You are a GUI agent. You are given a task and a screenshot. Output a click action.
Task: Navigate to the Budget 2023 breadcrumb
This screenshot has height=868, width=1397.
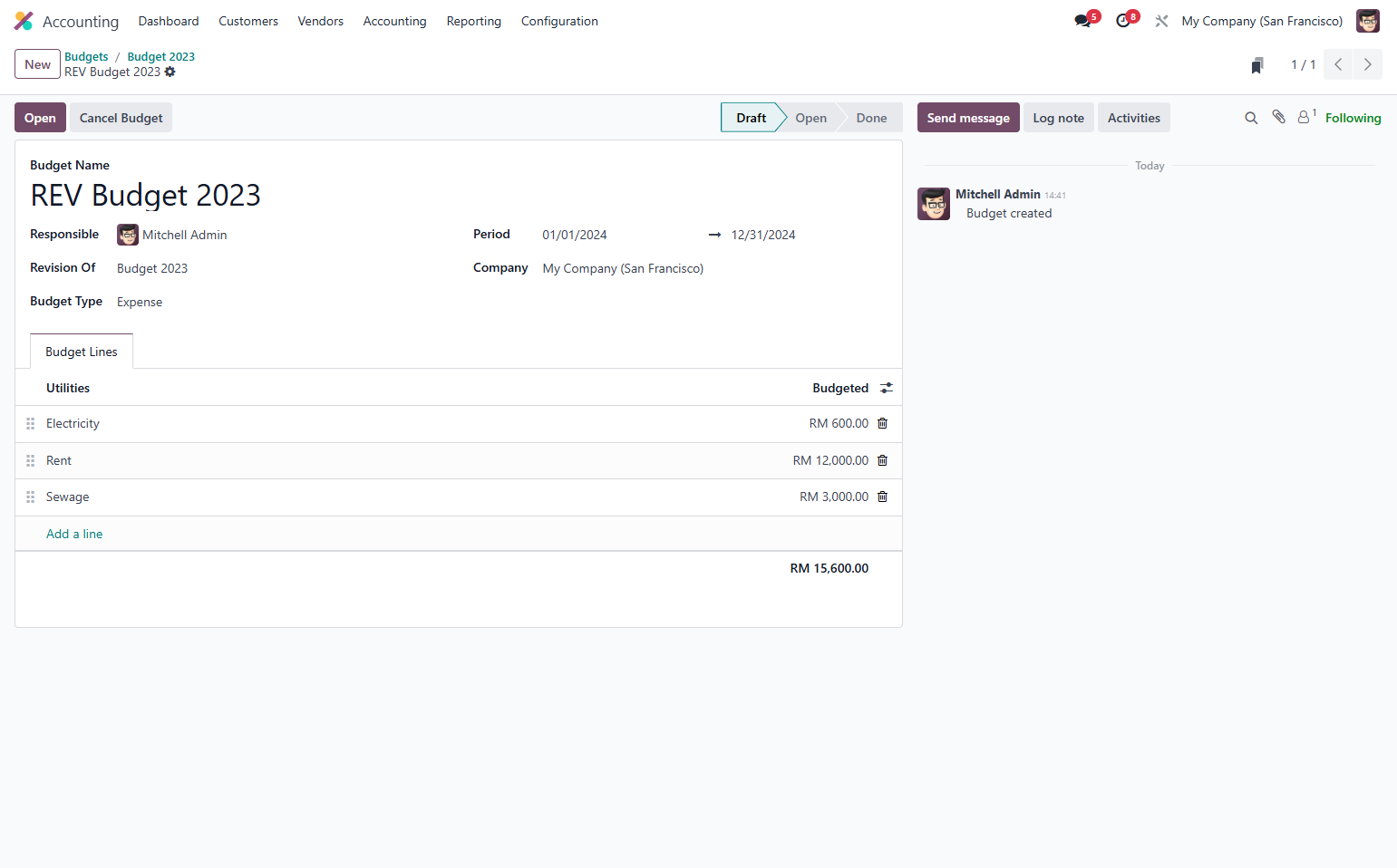pyautogui.click(x=161, y=56)
